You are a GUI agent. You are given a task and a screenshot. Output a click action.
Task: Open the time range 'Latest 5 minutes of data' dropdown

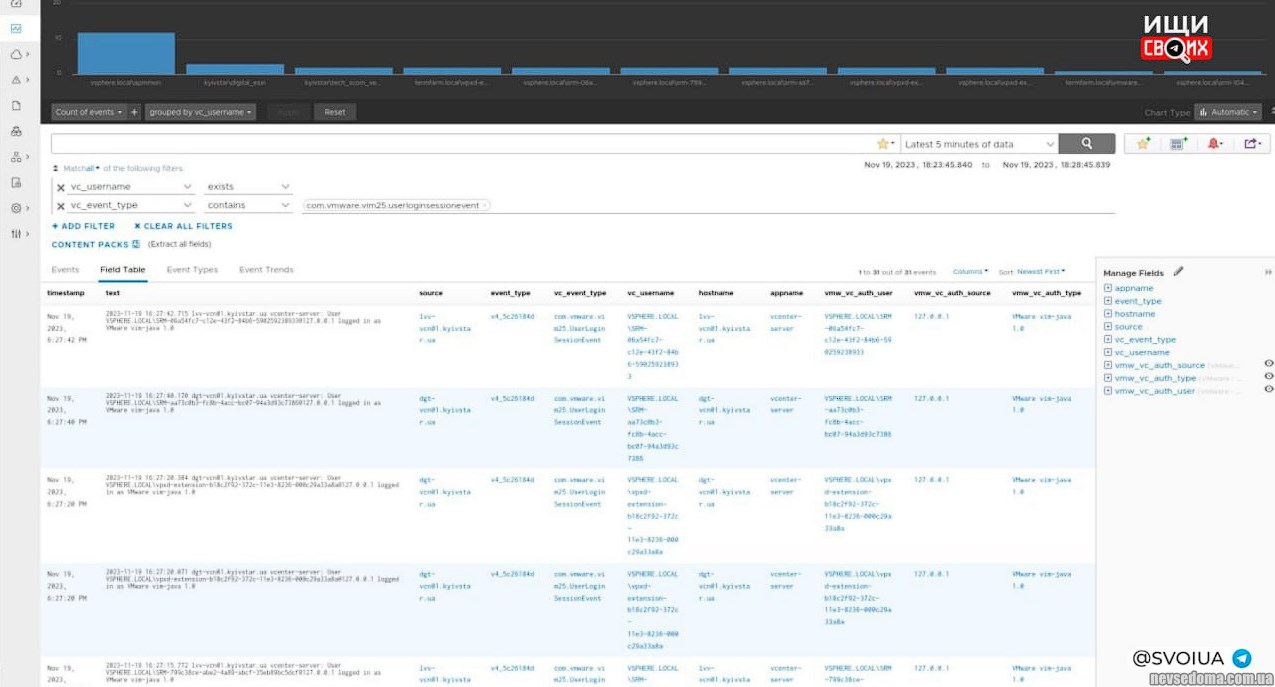point(979,144)
